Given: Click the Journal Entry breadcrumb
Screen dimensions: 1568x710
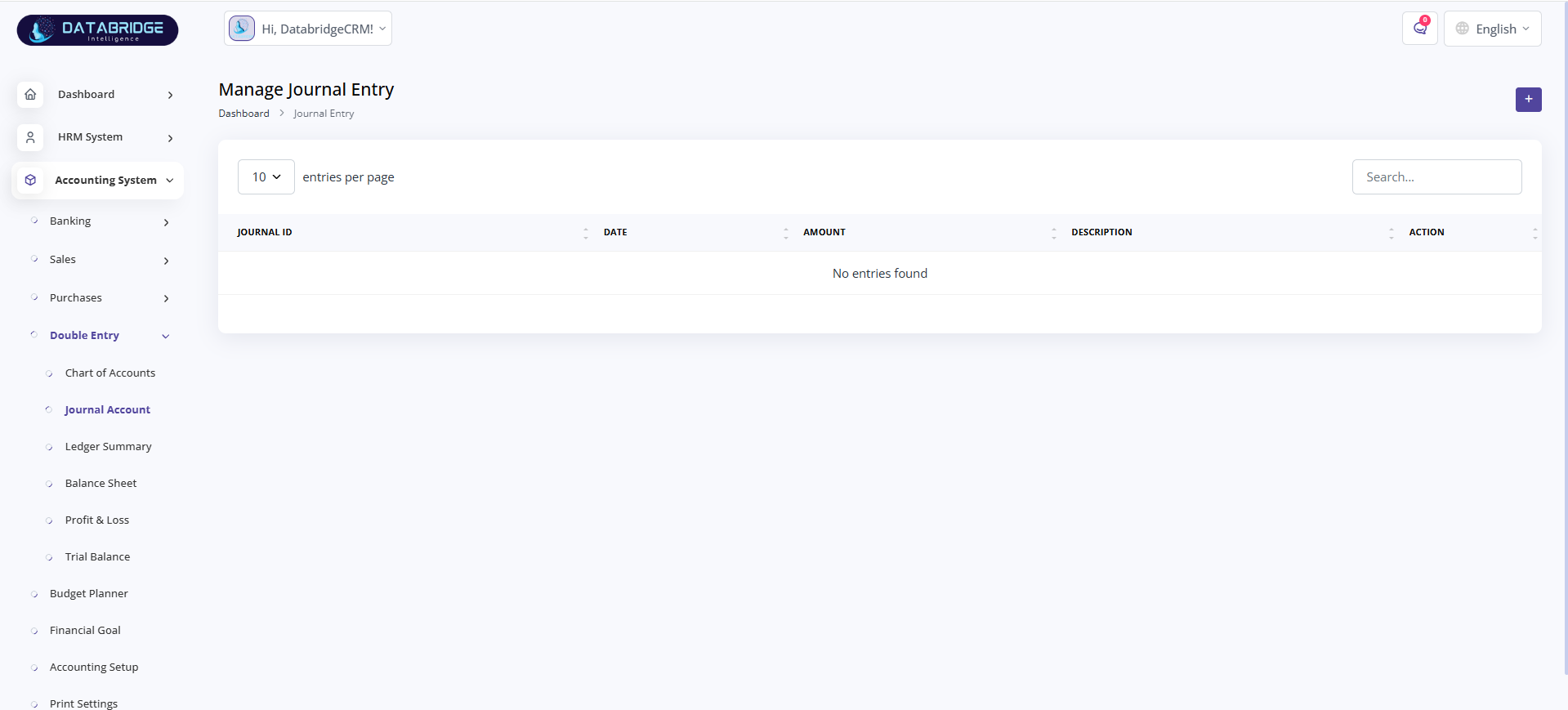Looking at the screenshot, I should tap(324, 114).
